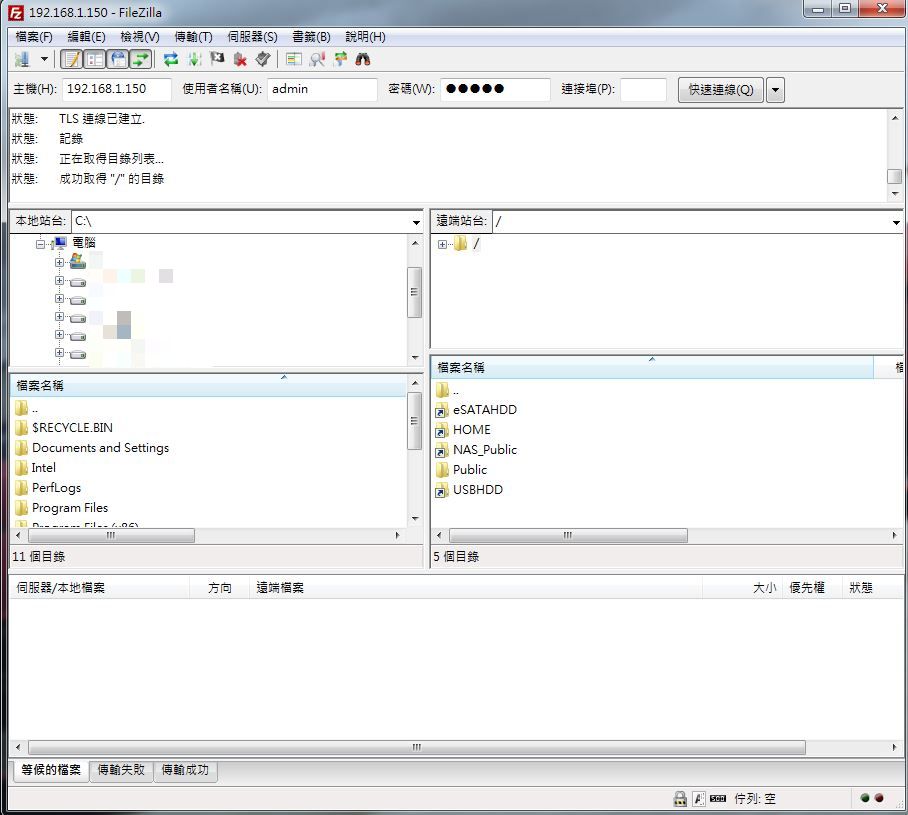
Task: Open the 檔案(F) menu
Action: point(34,36)
